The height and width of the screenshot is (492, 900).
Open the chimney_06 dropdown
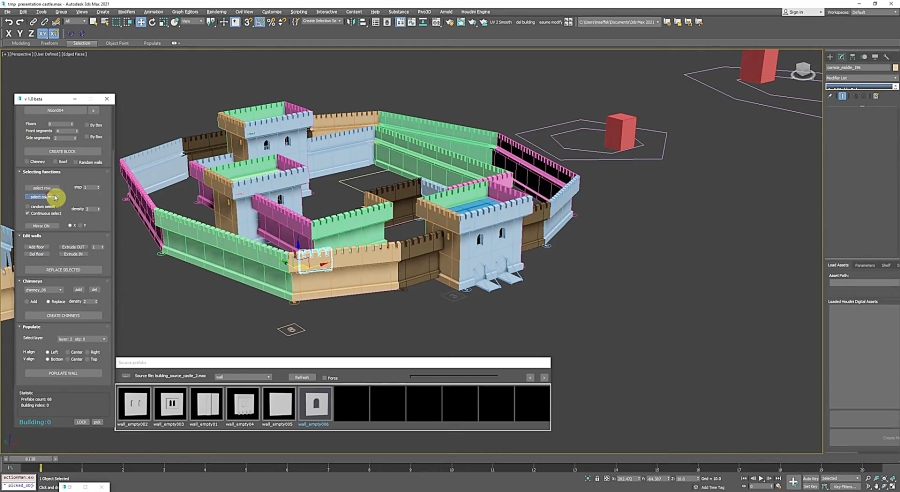click(x=44, y=290)
